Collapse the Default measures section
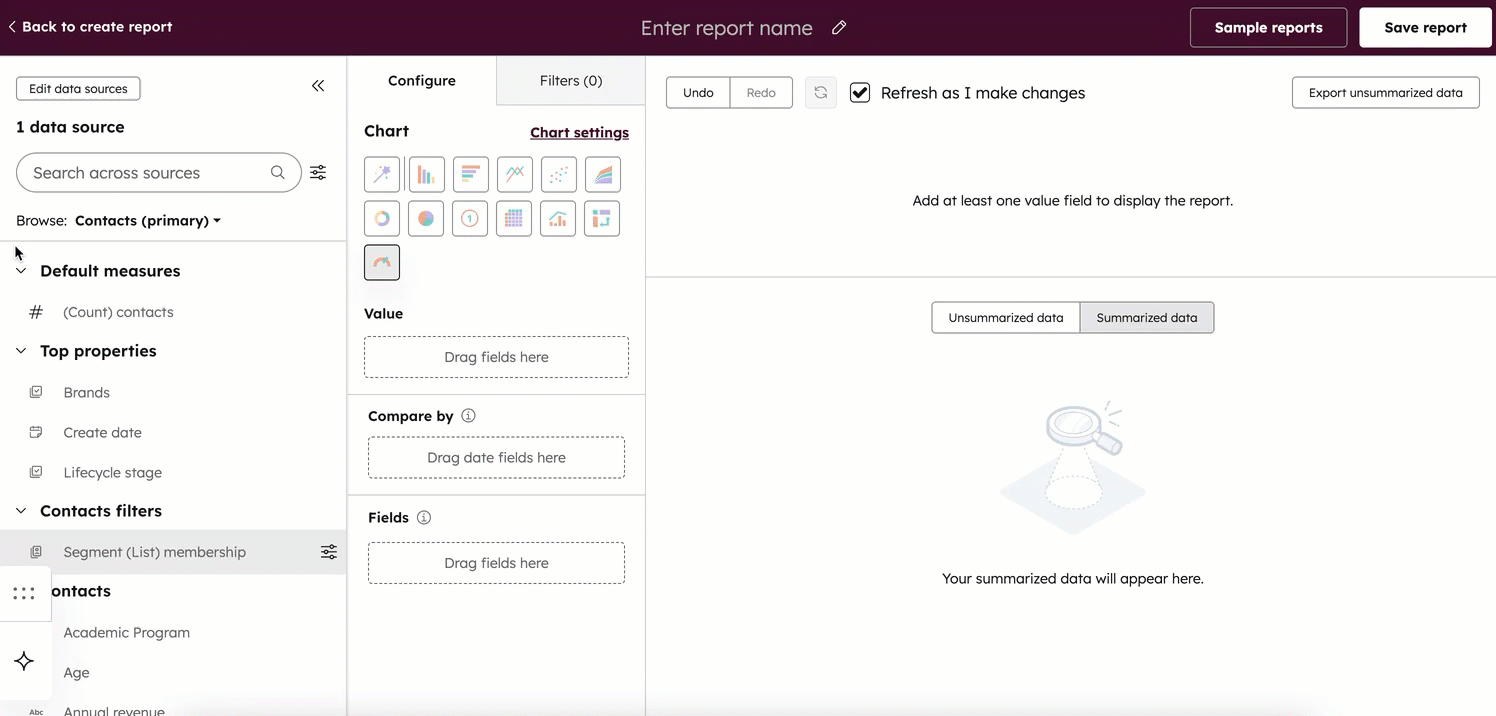 point(21,271)
